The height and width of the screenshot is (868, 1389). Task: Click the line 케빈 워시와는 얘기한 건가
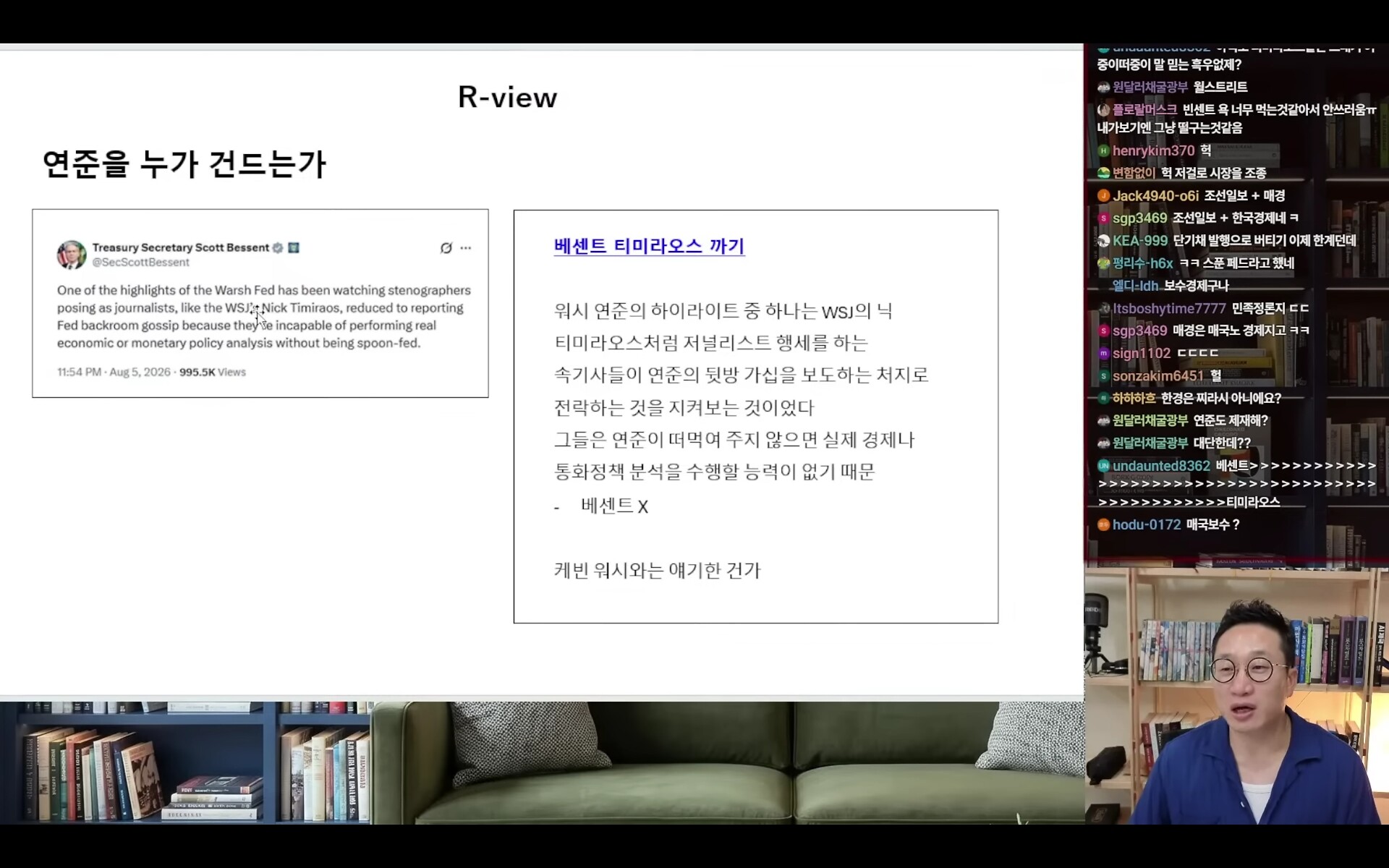(x=657, y=571)
